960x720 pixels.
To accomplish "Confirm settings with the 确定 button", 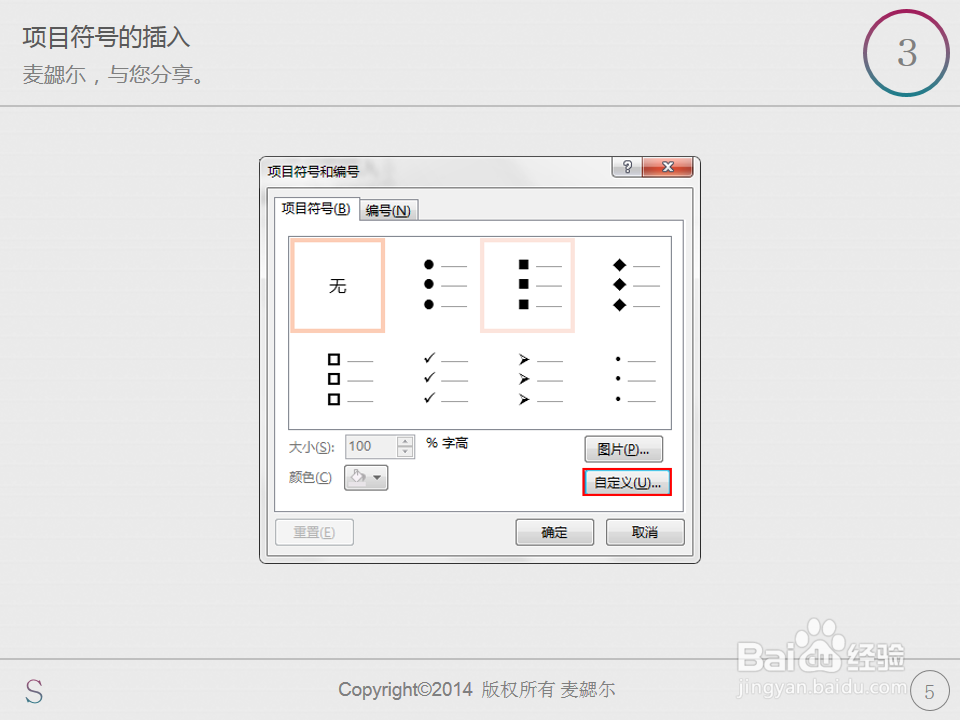I will (554, 532).
